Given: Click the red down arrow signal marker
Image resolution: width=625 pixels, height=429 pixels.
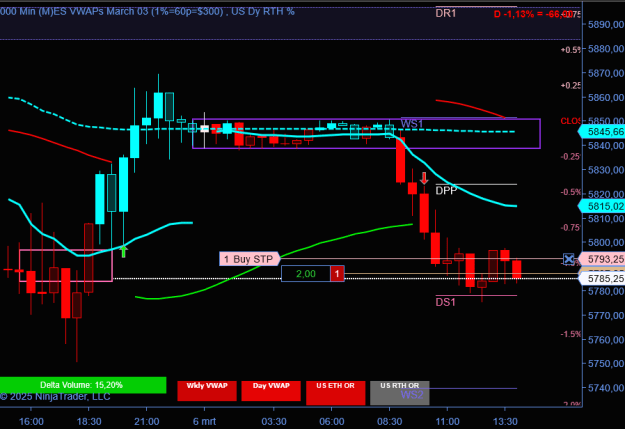Looking at the screenshot, I should (x=424, y=178).
